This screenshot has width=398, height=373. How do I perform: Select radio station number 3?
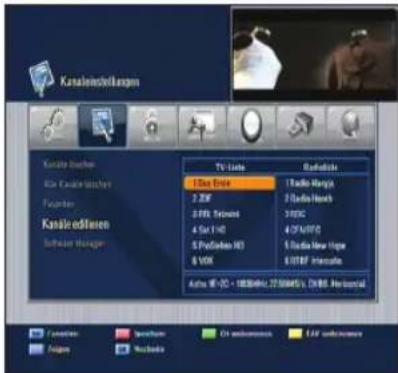click(322, 214)
